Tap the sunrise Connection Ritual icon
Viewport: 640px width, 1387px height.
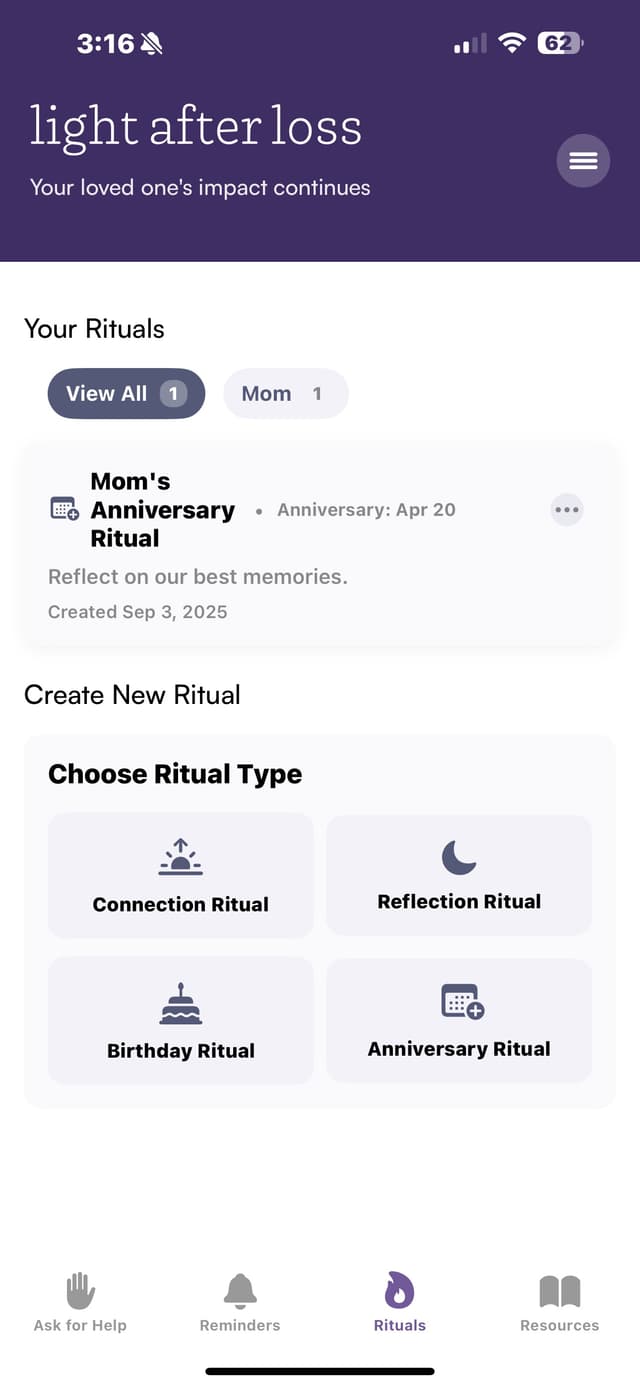[x=181, y=857]
